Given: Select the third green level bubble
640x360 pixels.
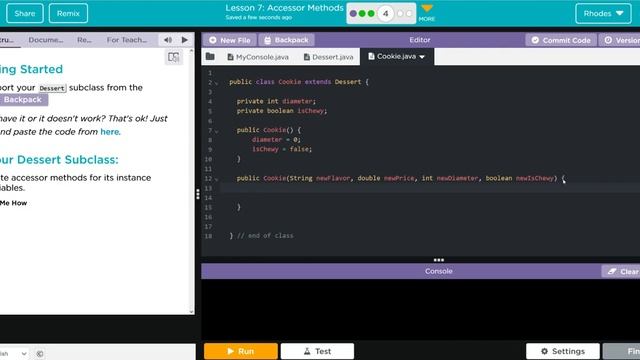Looking at the screenshot, I should (371, 14).
